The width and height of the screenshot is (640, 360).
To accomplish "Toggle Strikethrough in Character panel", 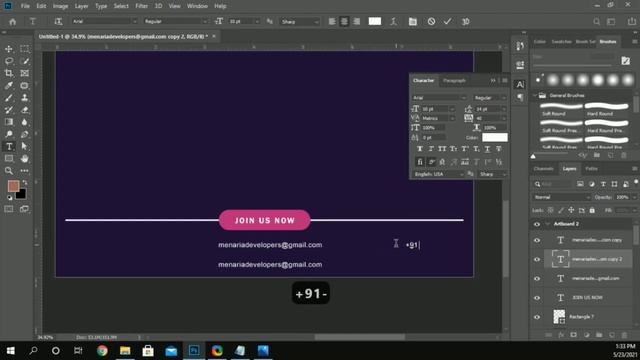I will [498, 149].
